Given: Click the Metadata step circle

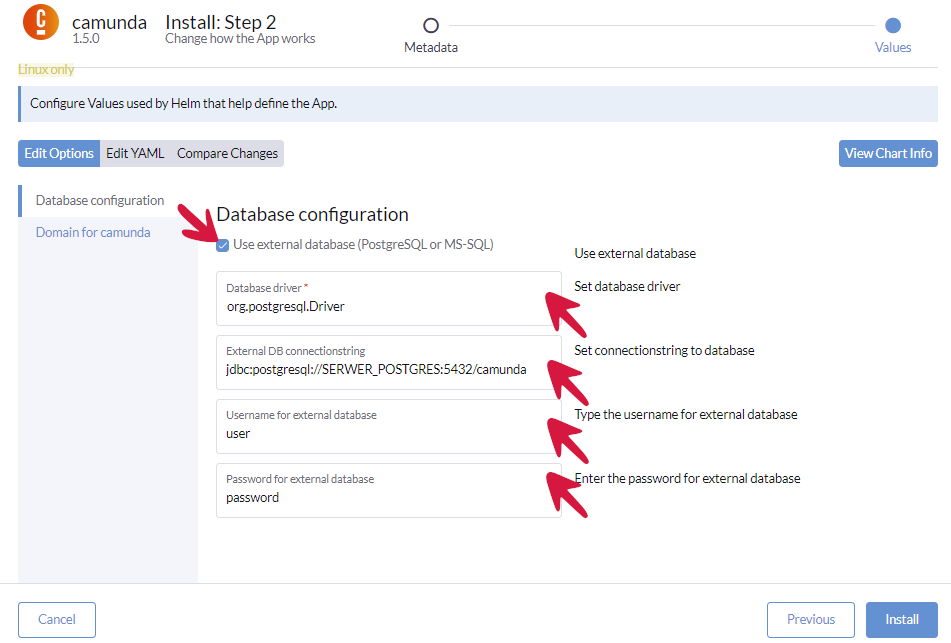Looking at the screenshot, I should tap(431, 25).
